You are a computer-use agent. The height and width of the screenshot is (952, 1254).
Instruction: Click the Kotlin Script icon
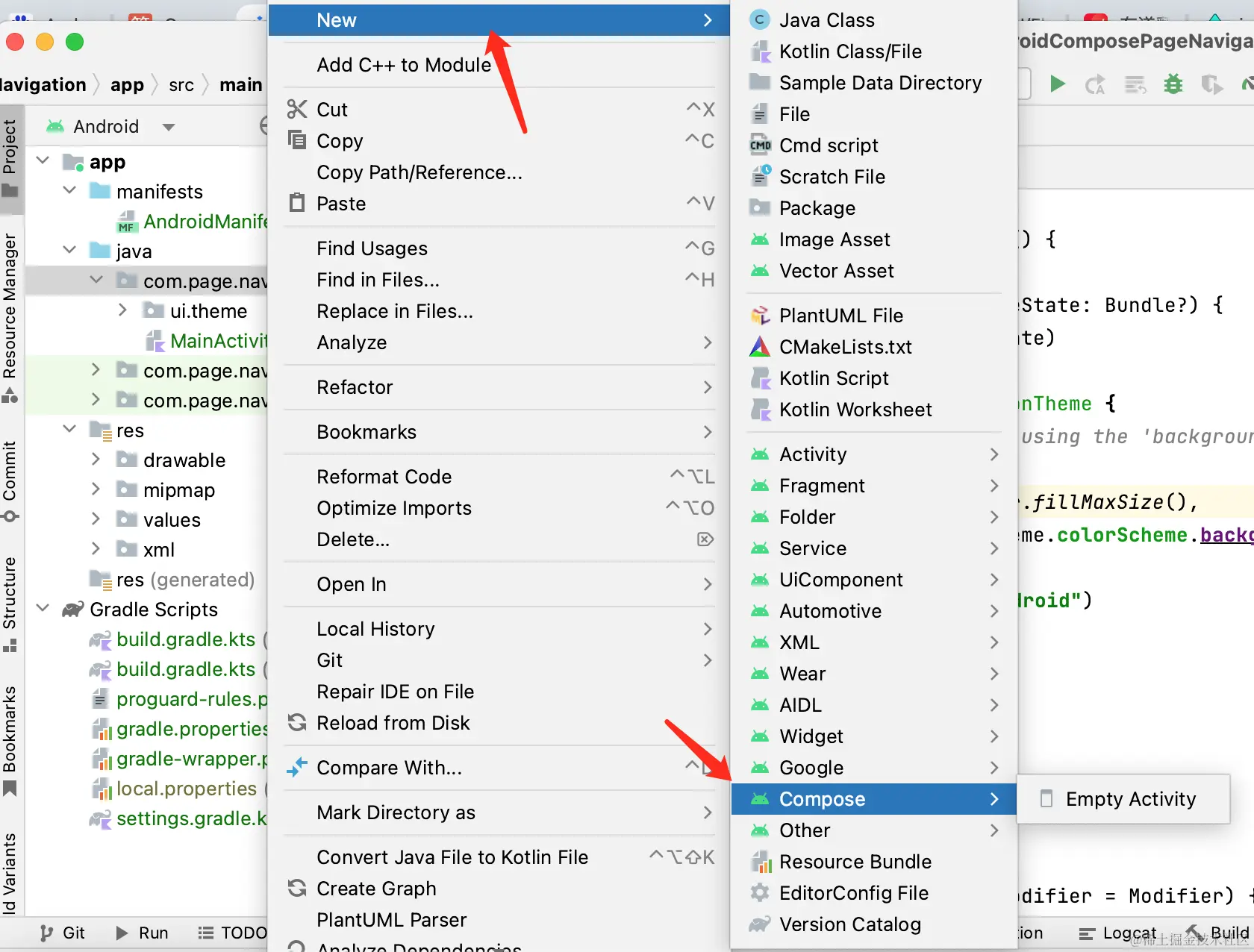[760, 378]
